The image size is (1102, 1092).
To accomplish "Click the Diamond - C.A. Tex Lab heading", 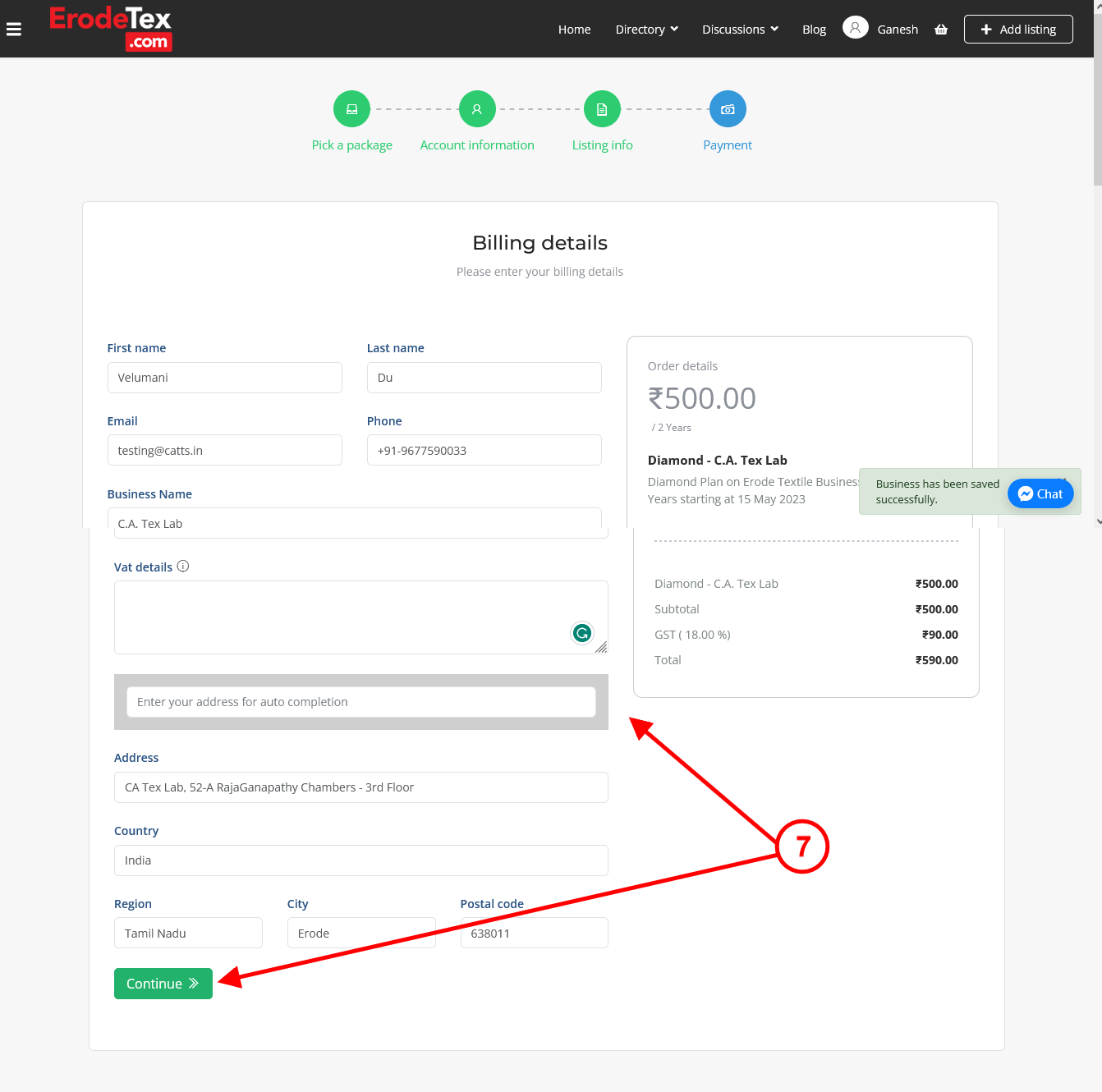I will point(718,460).
